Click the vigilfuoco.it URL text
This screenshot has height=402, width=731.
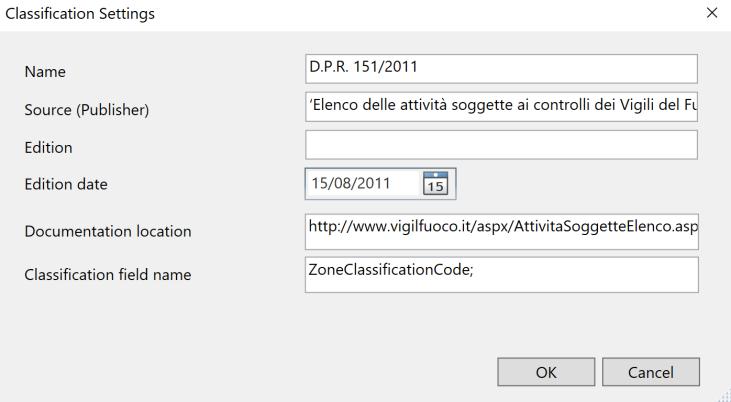500,227
